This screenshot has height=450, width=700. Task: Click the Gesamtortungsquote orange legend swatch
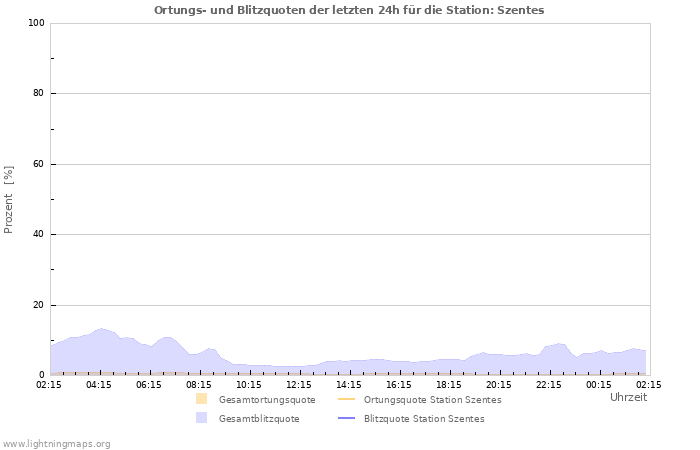201,399
